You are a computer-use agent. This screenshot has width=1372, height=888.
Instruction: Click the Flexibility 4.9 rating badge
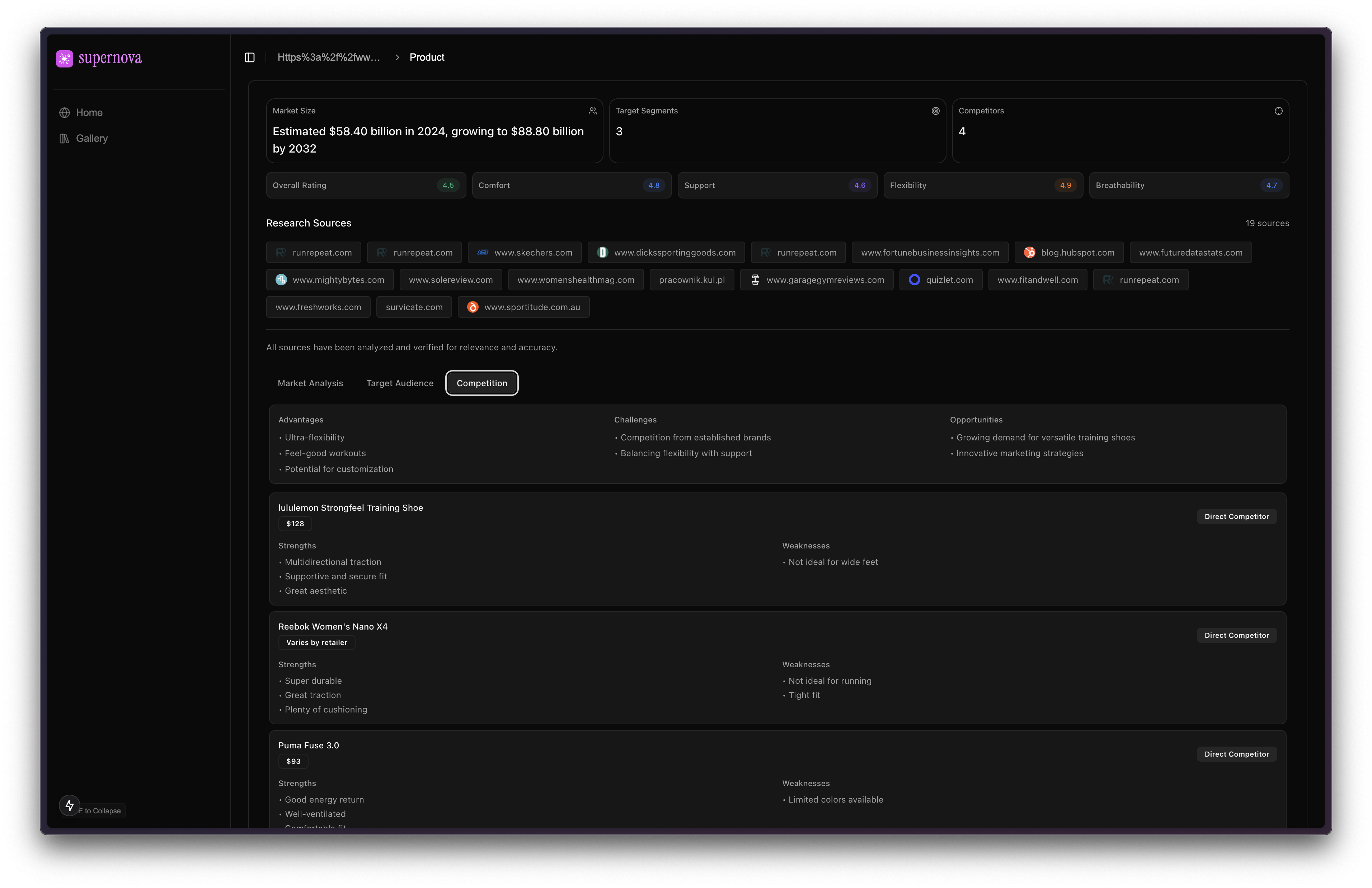tap(1065, 185)
